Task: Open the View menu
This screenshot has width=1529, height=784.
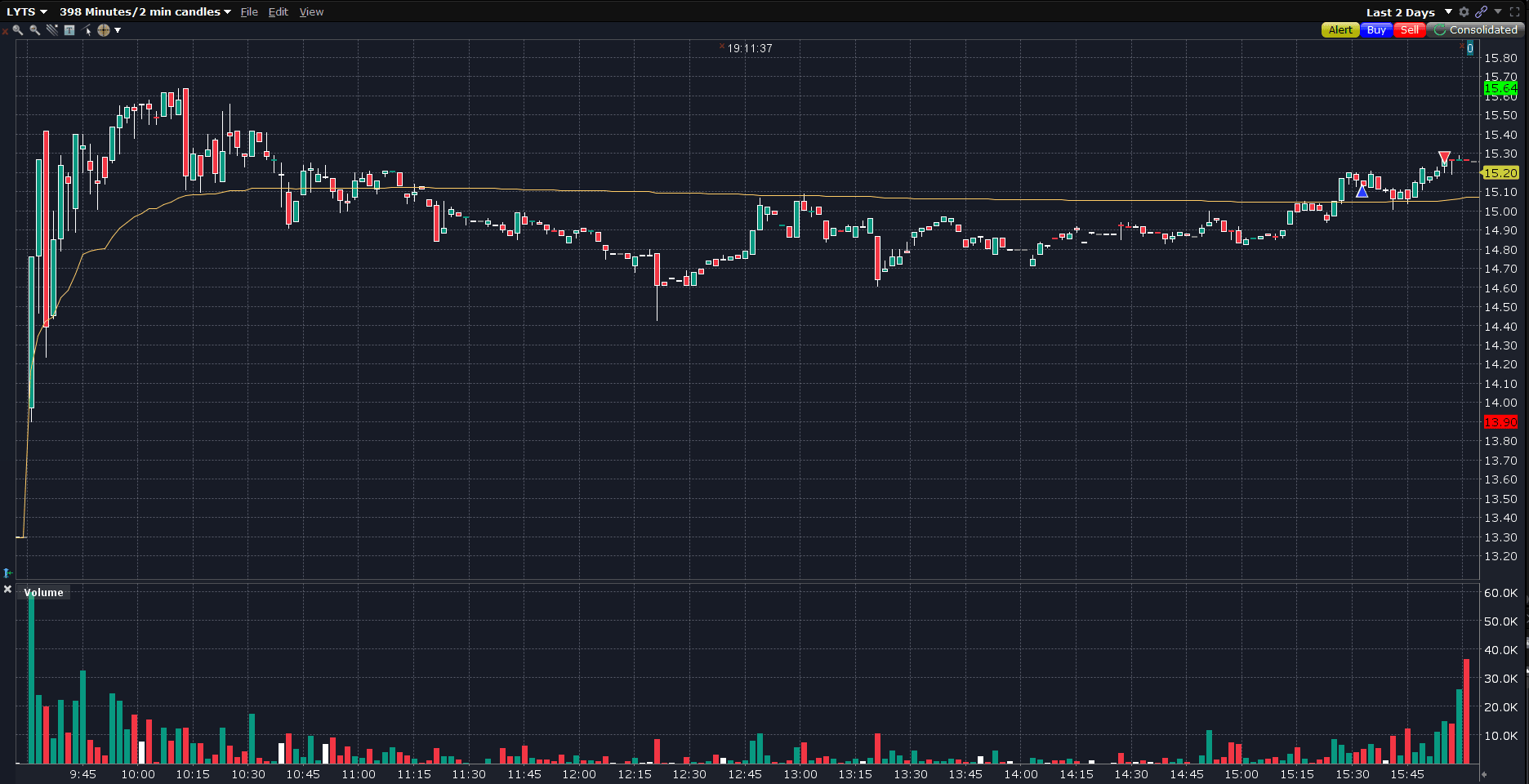Action: point(311,11)
